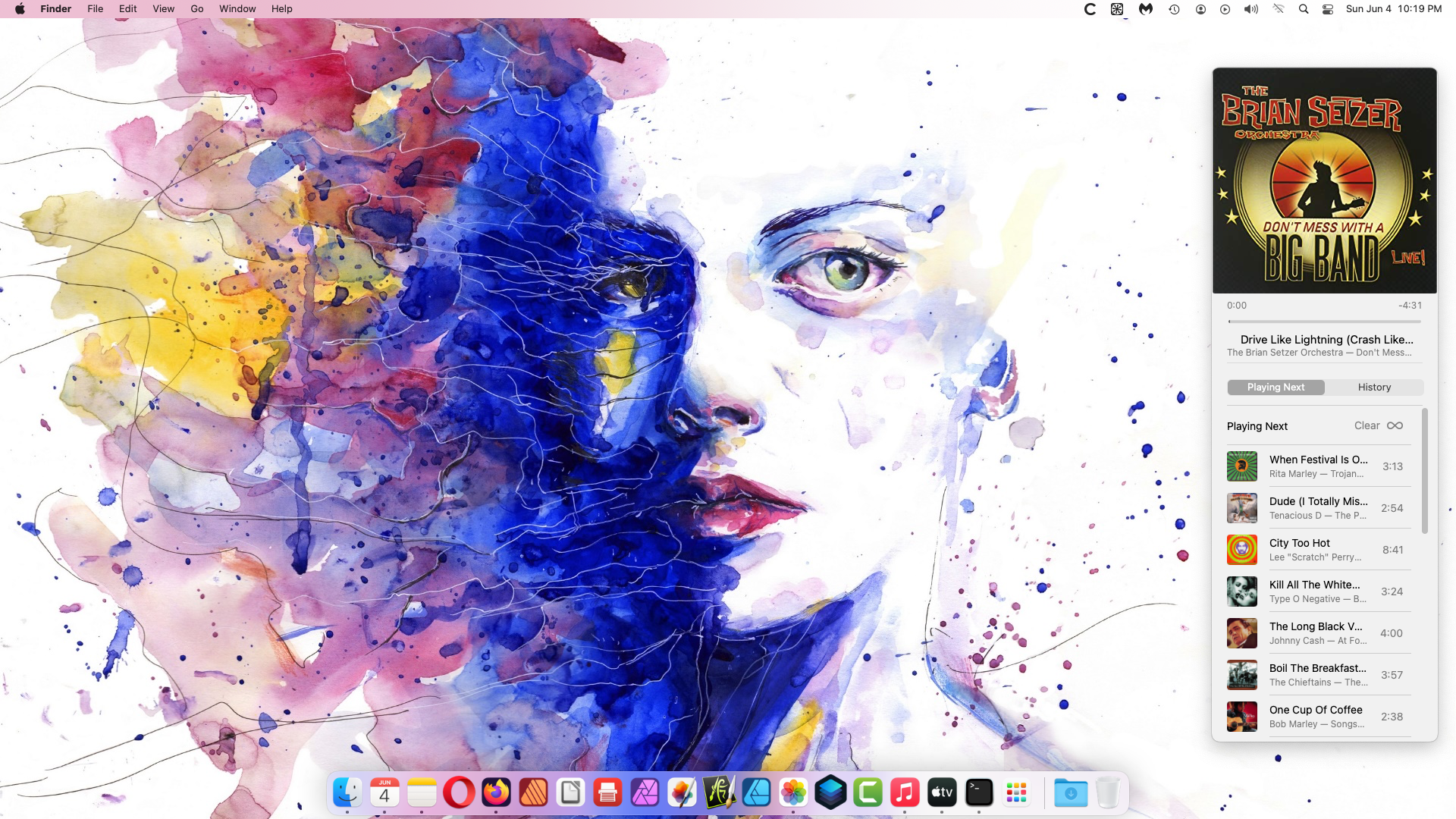Switch to the History tab
Image resolution: width=1456 pixels, height=819 pixels.
point(1373,387)
